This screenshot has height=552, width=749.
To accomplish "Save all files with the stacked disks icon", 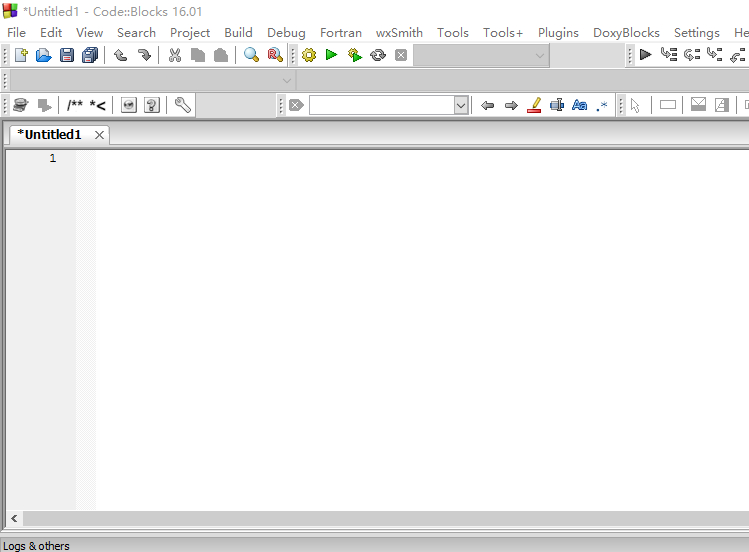I will pyautogui.click(x=90, y=55).
